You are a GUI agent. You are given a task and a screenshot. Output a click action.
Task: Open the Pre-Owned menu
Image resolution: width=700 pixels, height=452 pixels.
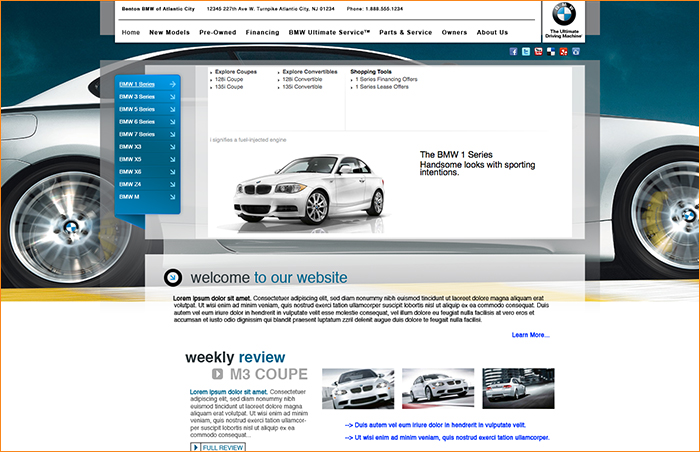(218, 32)
